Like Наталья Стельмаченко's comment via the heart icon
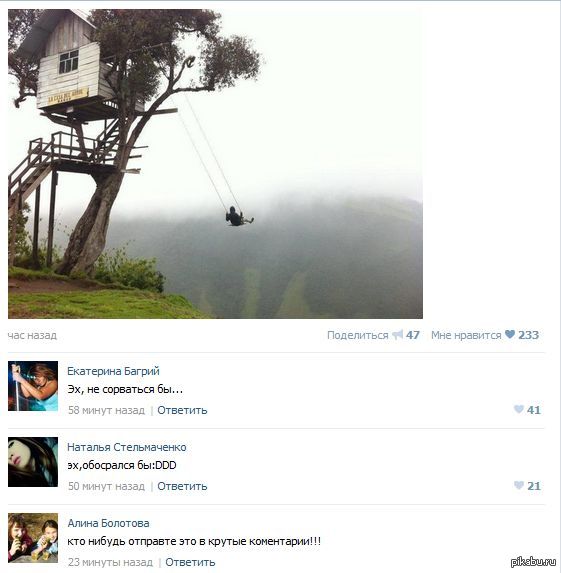Image resolution: width=561 pixels, height=573 pixels. coord(519,485)
